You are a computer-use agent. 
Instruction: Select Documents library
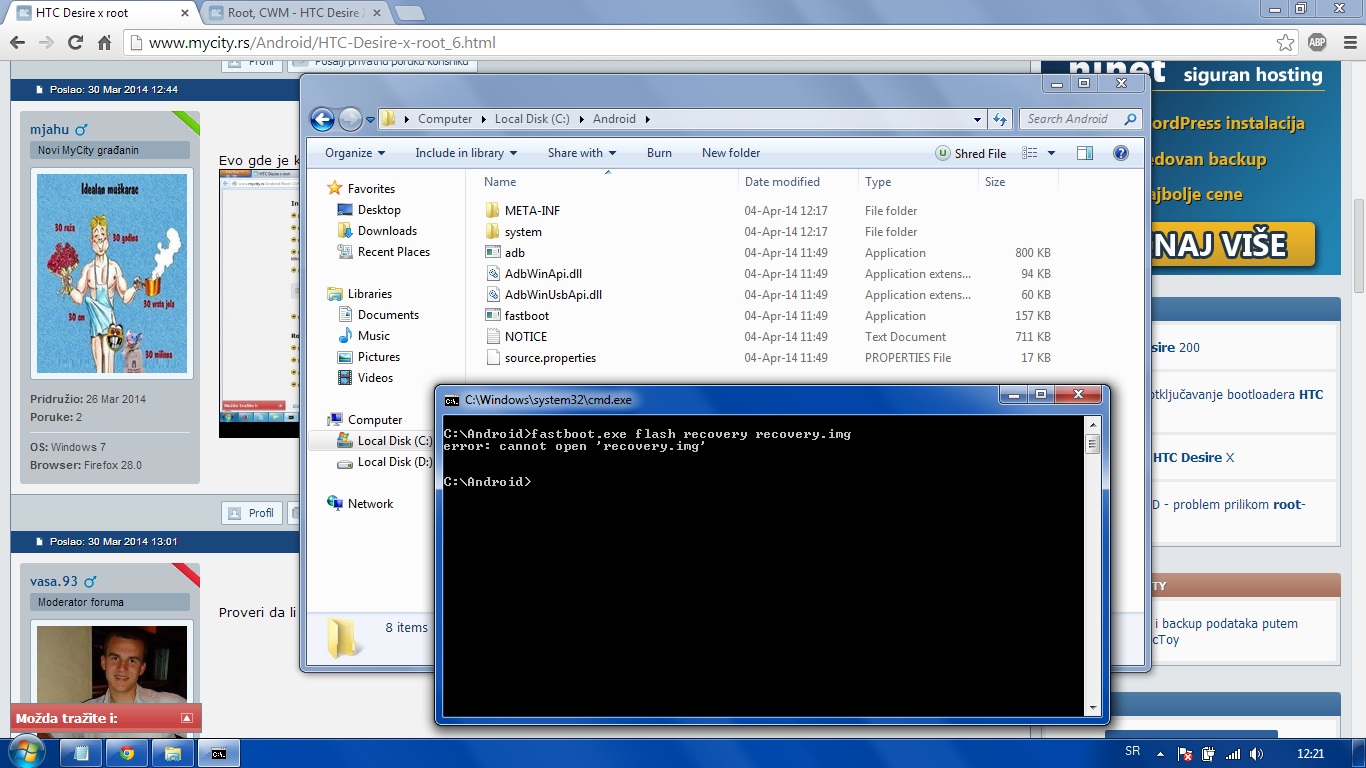click(377, 315)
